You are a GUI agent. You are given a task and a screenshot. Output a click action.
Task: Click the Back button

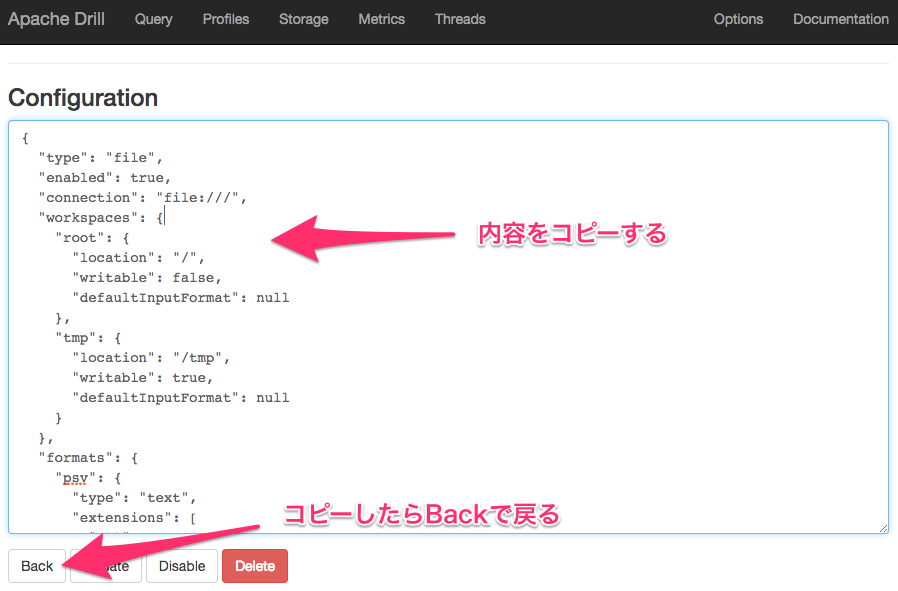point(37,566)
